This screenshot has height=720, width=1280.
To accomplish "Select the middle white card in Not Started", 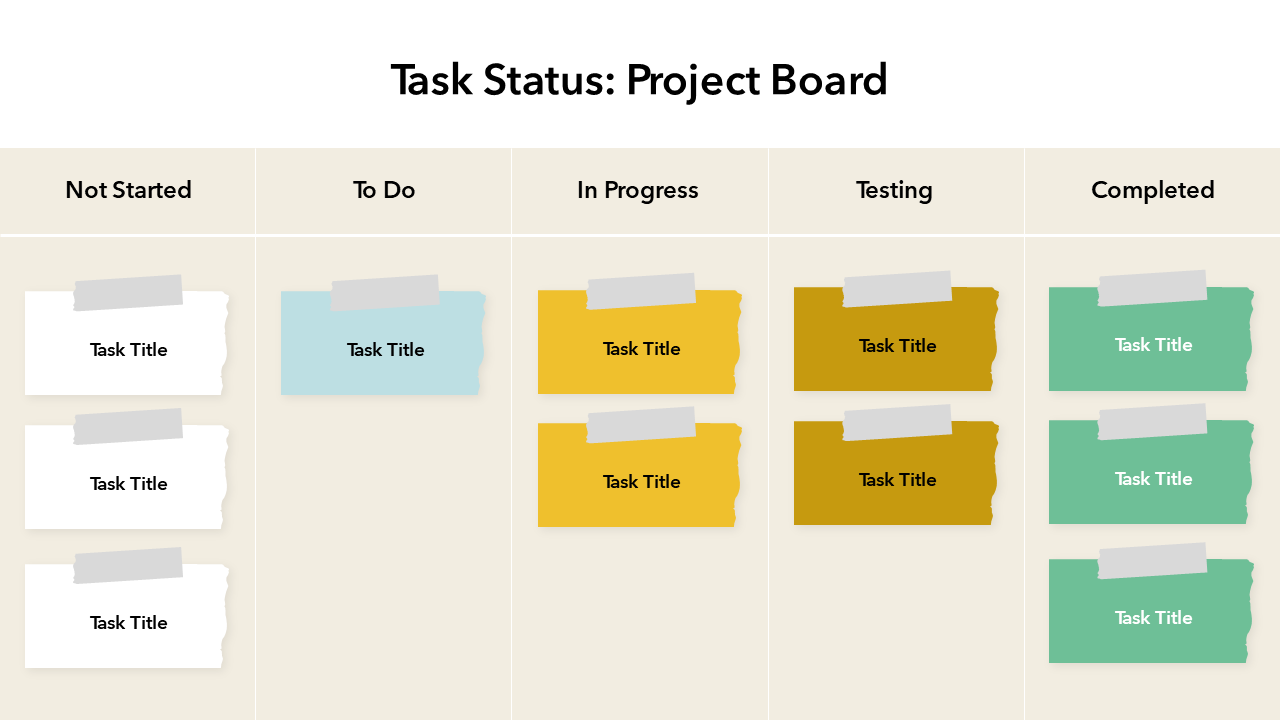I will coord(128,484).
